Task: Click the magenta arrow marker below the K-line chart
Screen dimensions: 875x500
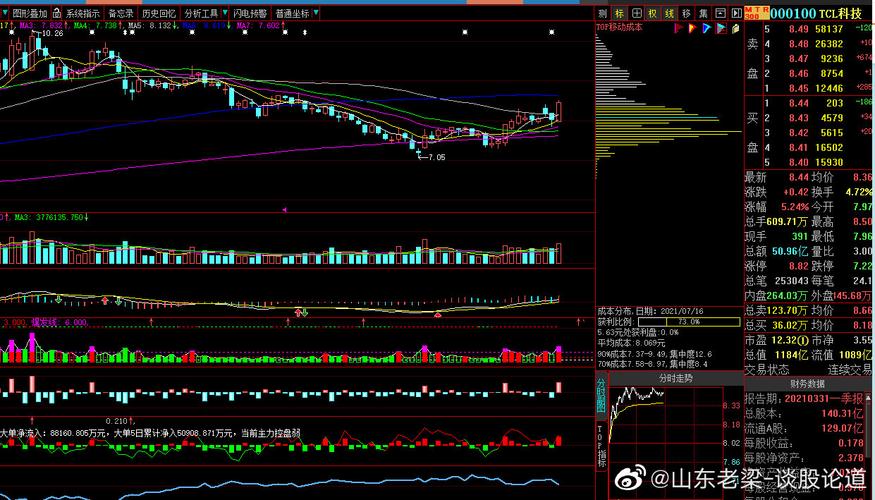Action: 284,210
